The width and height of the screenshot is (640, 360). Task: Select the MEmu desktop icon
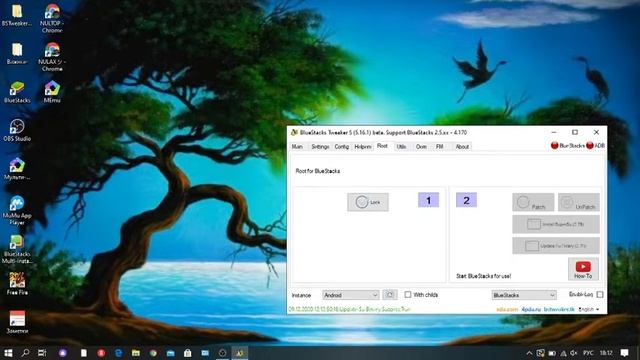[52, 92]
